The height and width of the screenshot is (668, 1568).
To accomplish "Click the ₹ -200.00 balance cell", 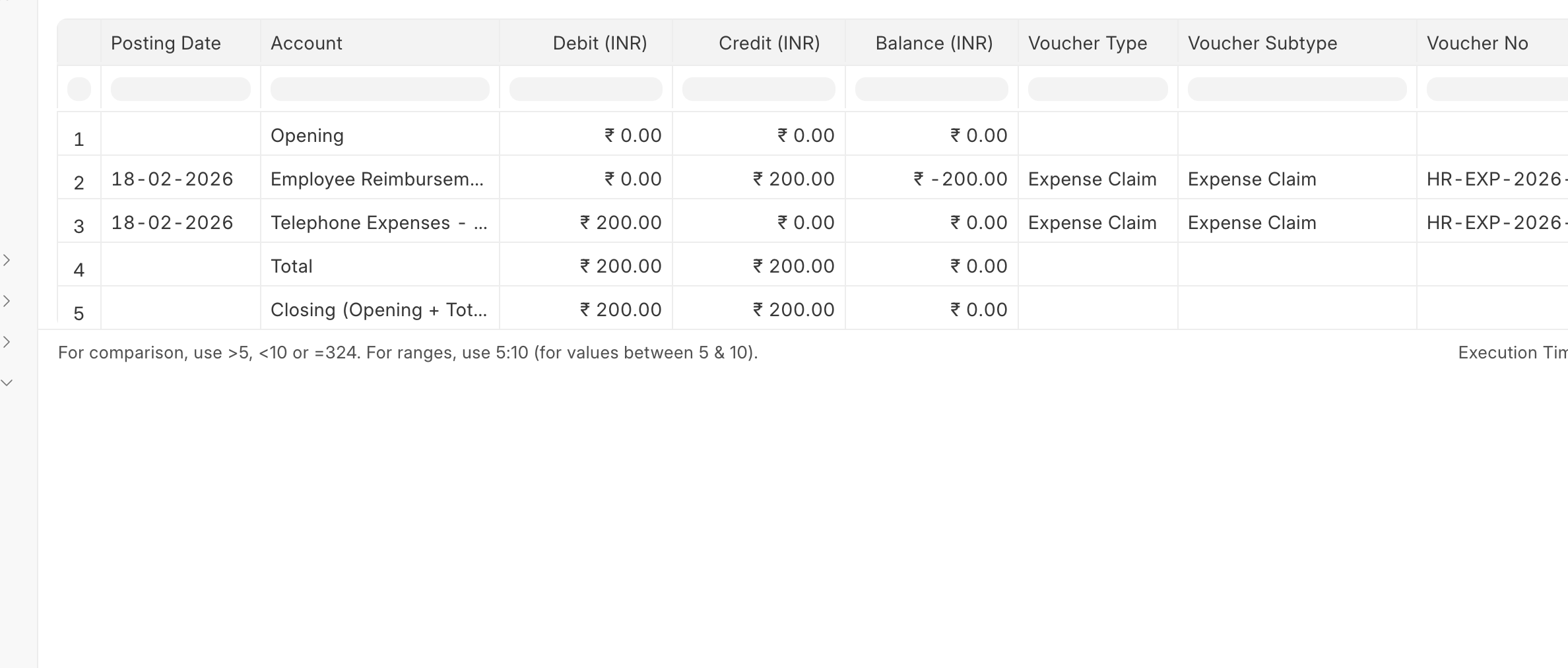I will 960,180.
